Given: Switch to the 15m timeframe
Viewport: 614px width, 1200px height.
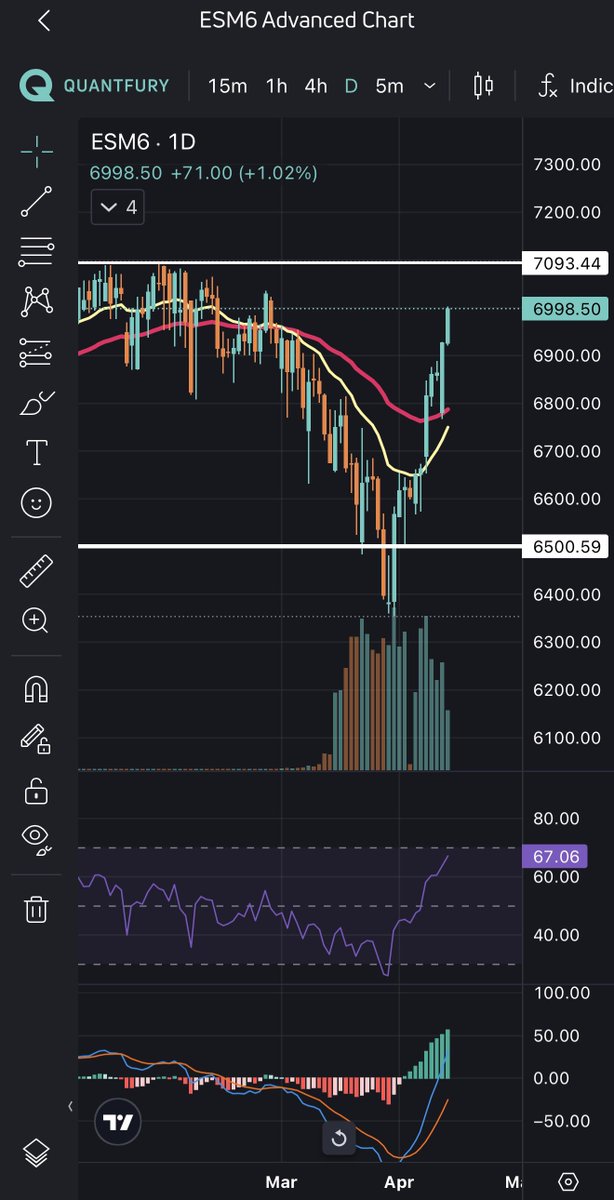Looking at the screenshot, I should click(227, 86).
